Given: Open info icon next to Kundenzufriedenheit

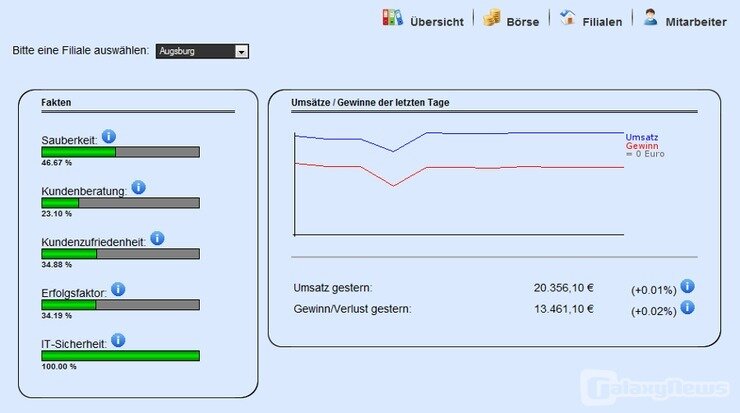Looking at the screenshot, I should point(157,238).
